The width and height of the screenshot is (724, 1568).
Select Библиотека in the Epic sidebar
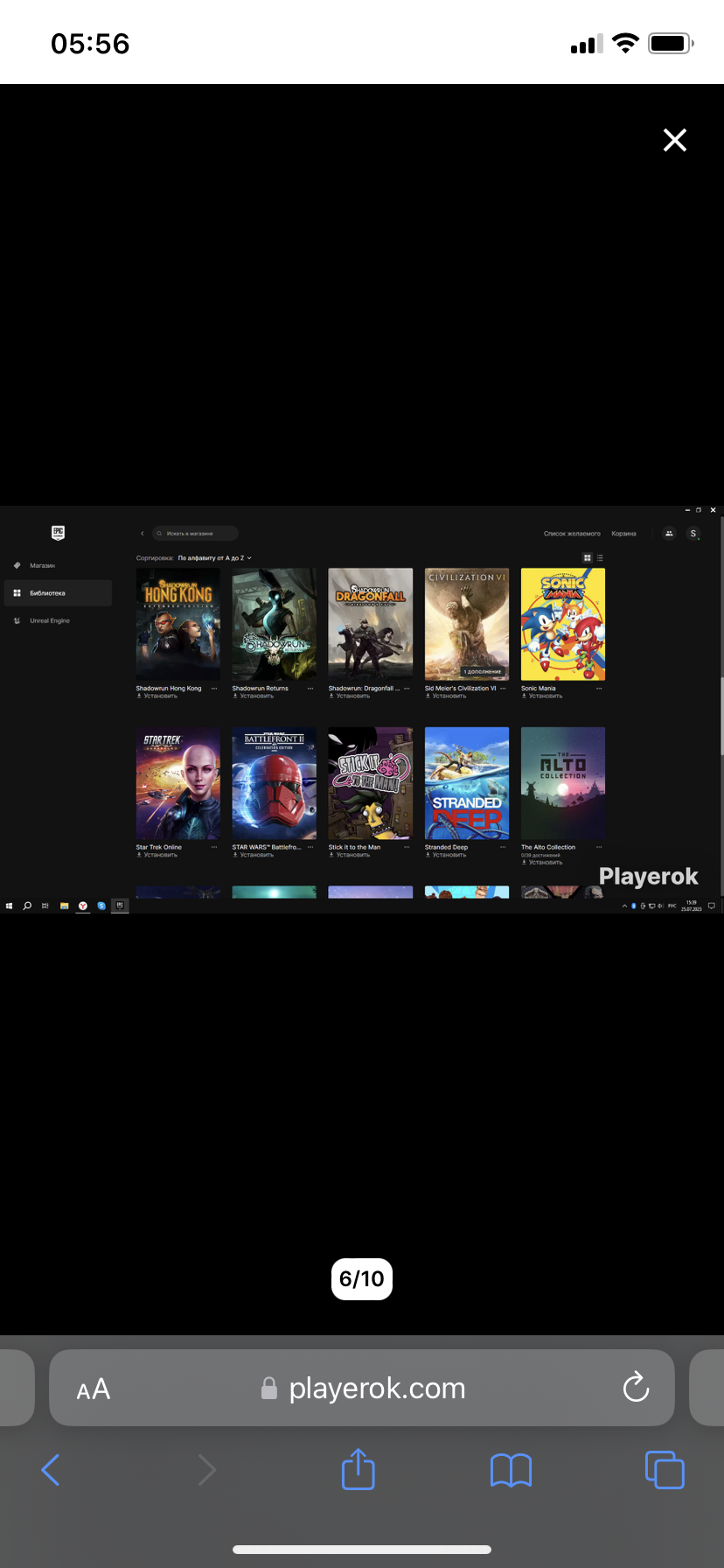(58, 593)
